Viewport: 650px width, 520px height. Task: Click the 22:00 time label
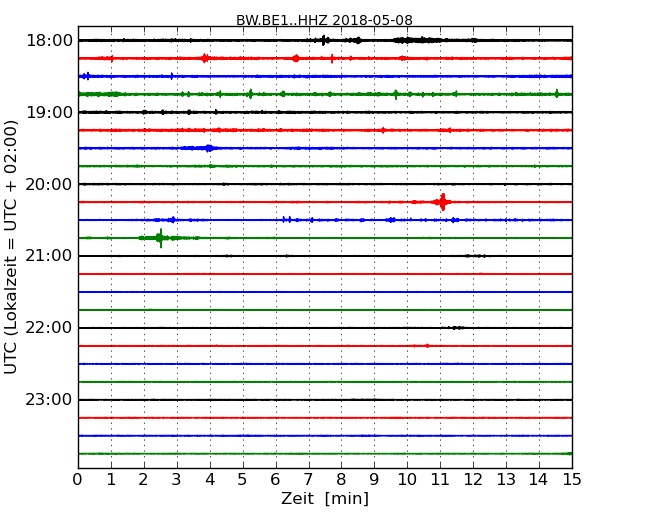pyautogui.click(x=49, y=328)
